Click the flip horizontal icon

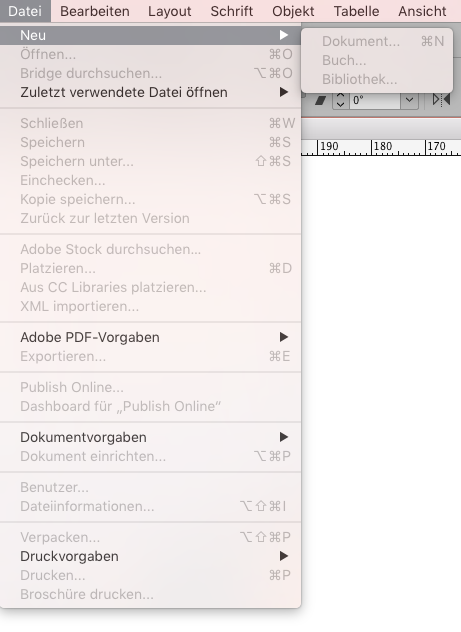click(441, 100)
